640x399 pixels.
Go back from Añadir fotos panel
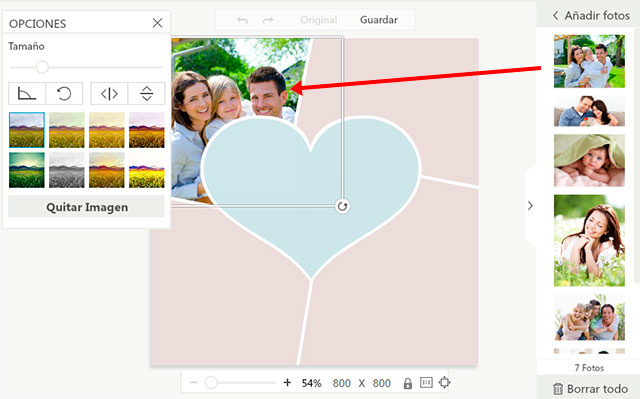[555, 16]
